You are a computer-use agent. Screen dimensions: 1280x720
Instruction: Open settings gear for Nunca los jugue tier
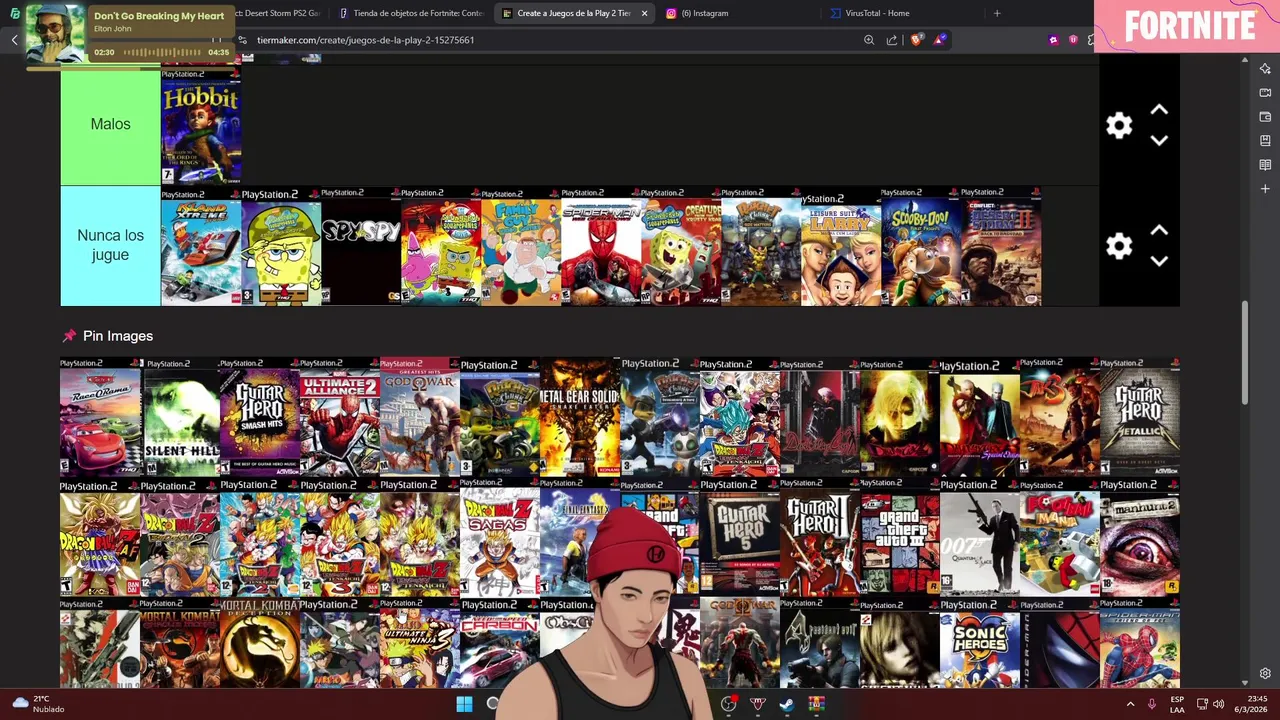pyautogui.click(x=1119, y=246)
